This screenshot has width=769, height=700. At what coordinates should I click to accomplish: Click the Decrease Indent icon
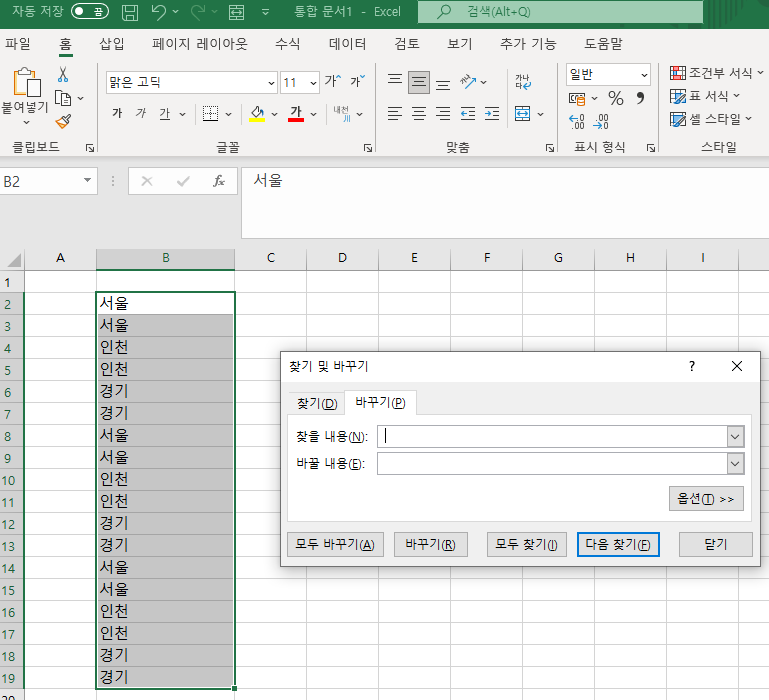[468, 114]
